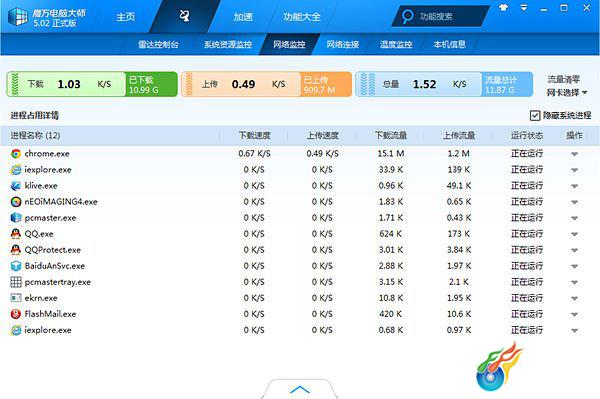Click the 流量清零 link
The width and height of the screenshot is (600, 399).
click(563, 80)
